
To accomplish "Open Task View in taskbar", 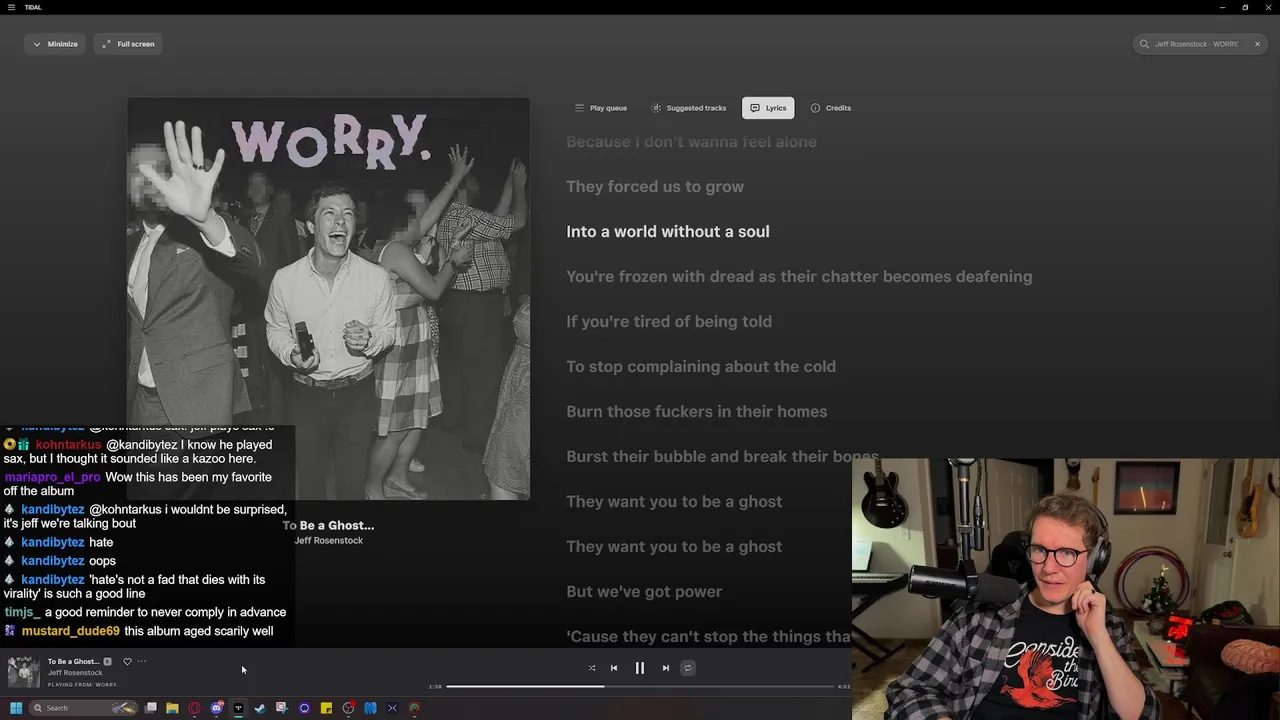I will (x=151, y=708).
